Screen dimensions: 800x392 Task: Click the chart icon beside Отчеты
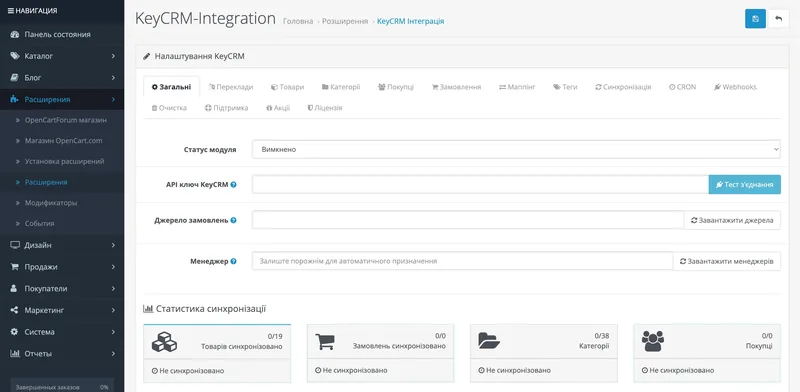15,354
